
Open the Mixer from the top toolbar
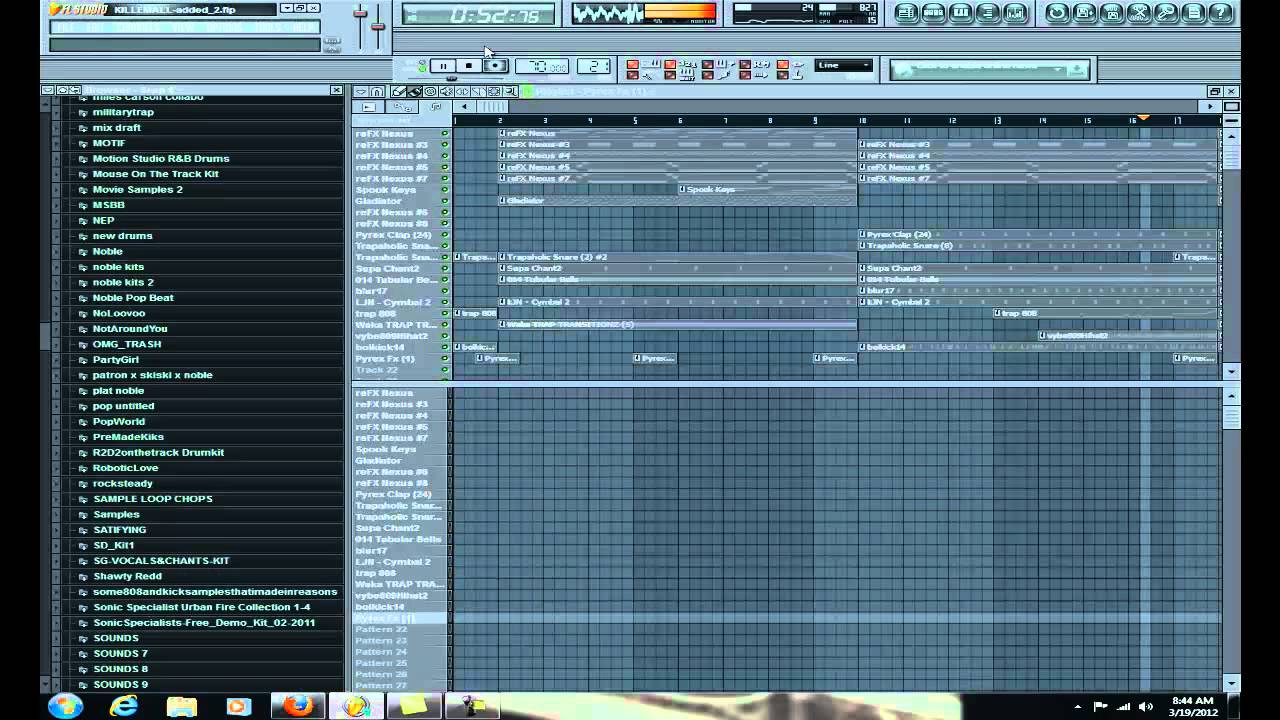click(1015, 13)
